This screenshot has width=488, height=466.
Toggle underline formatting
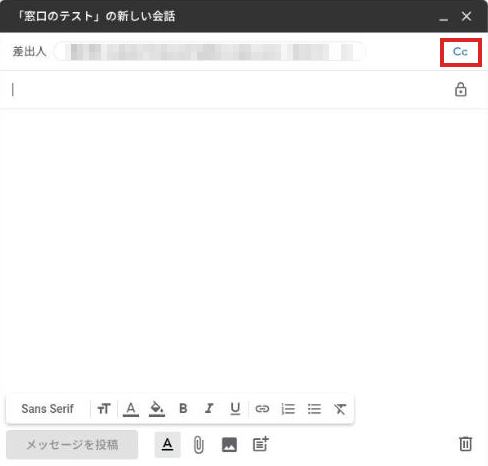tap(235, 408)
